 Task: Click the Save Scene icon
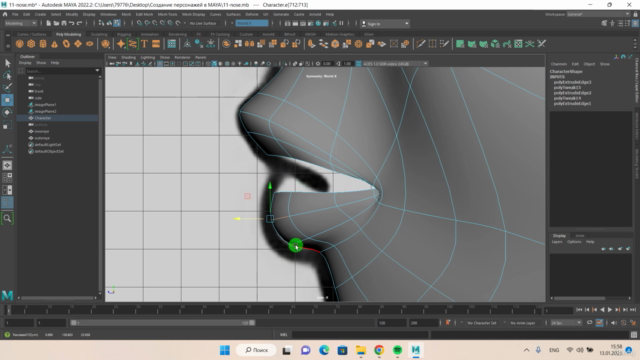[x=64, y=23]
